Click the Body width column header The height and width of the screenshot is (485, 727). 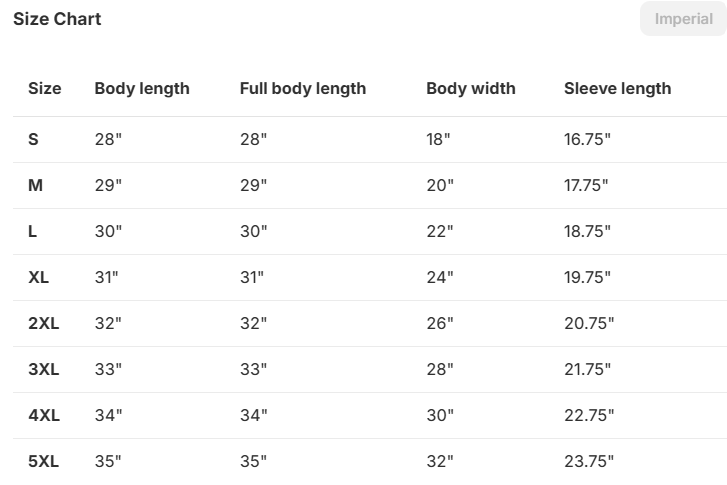(x=471, y=88)
